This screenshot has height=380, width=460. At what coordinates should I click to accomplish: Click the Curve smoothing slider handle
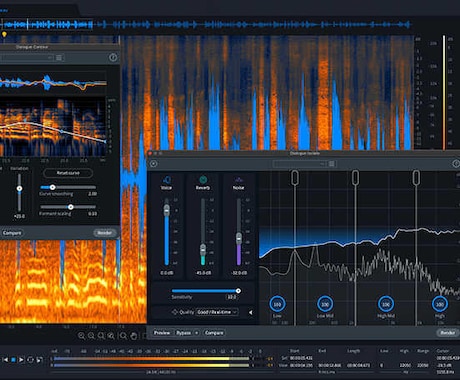tap(52, 187)
